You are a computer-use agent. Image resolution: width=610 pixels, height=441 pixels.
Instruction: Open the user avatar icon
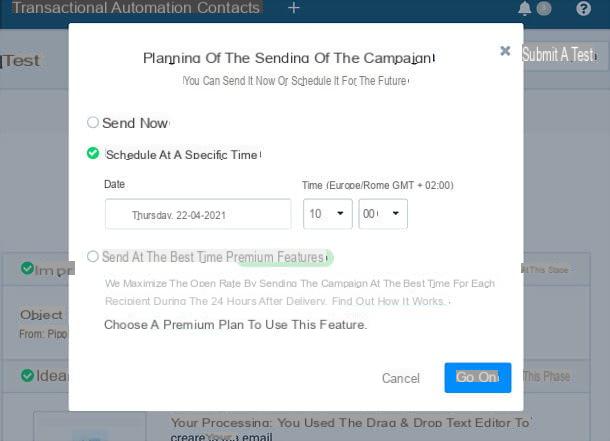click(x=544, y=8)
